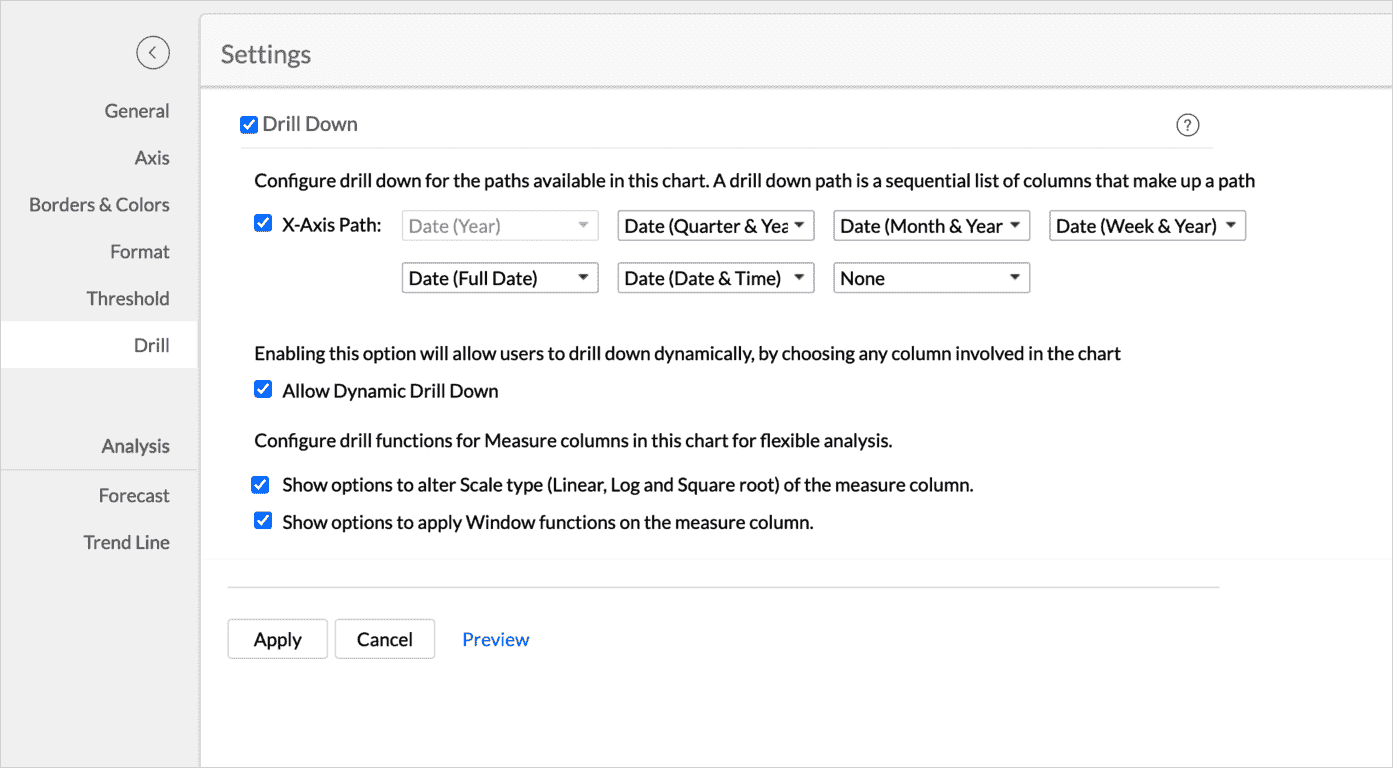The image size is (1393, 768).
Task: Expand the Date (Full Date) dropdown
Action: [500, 278]
